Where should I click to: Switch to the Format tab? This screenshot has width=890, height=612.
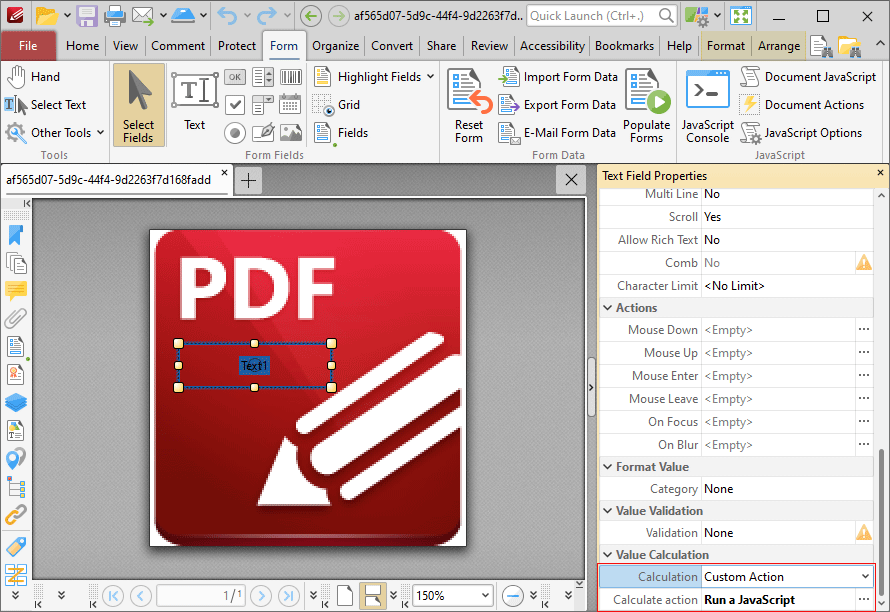pos(725,45)
